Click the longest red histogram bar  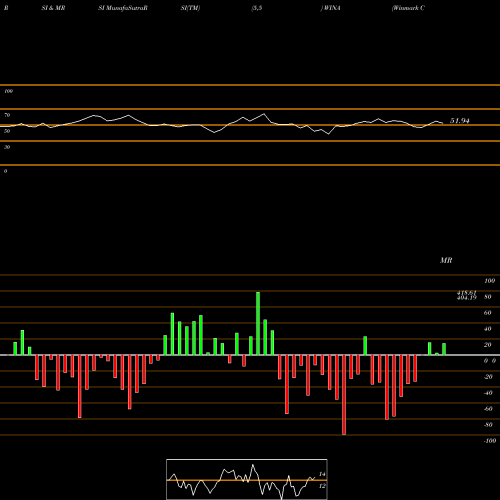[344, 395]
